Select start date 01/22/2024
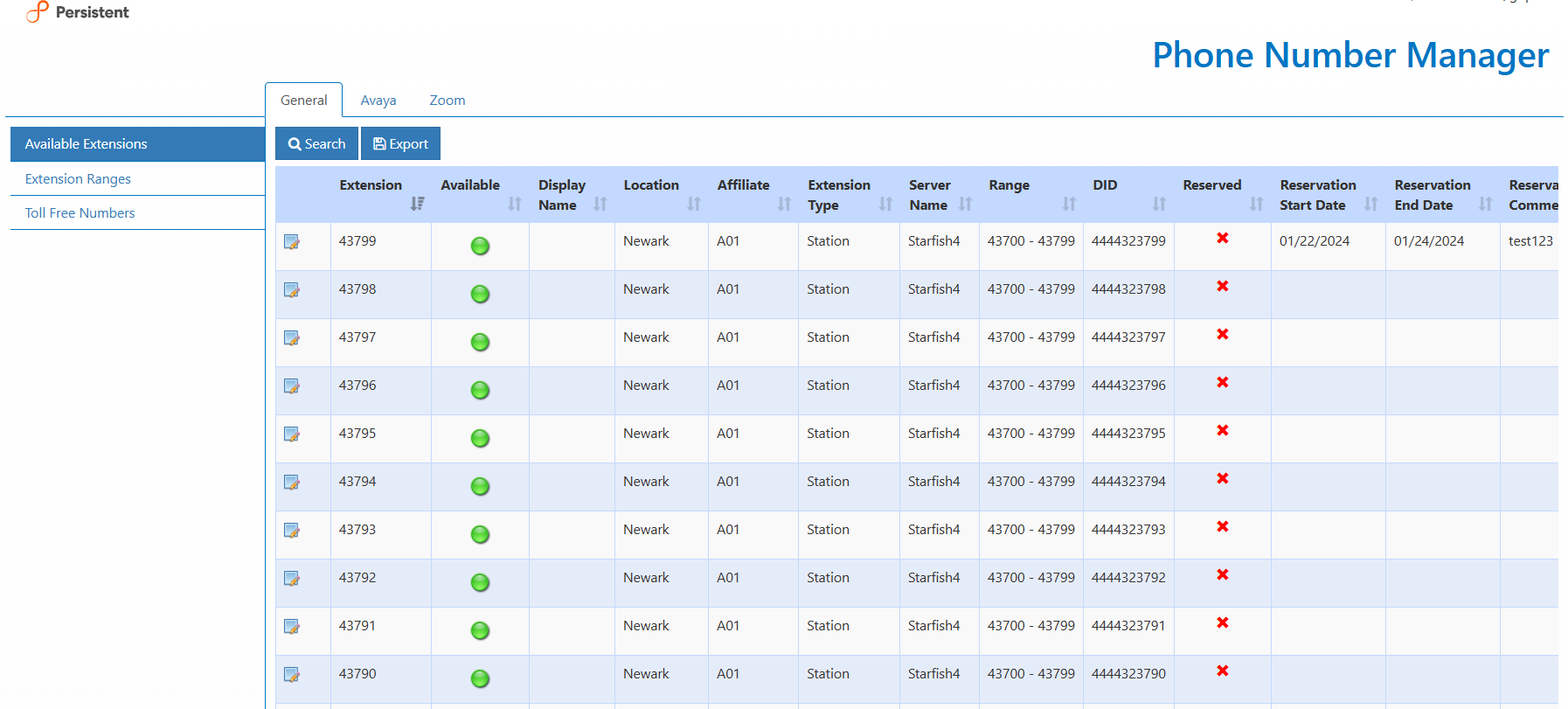The width and height of the screenshot is (1568, 709). tap(1314, 240)
